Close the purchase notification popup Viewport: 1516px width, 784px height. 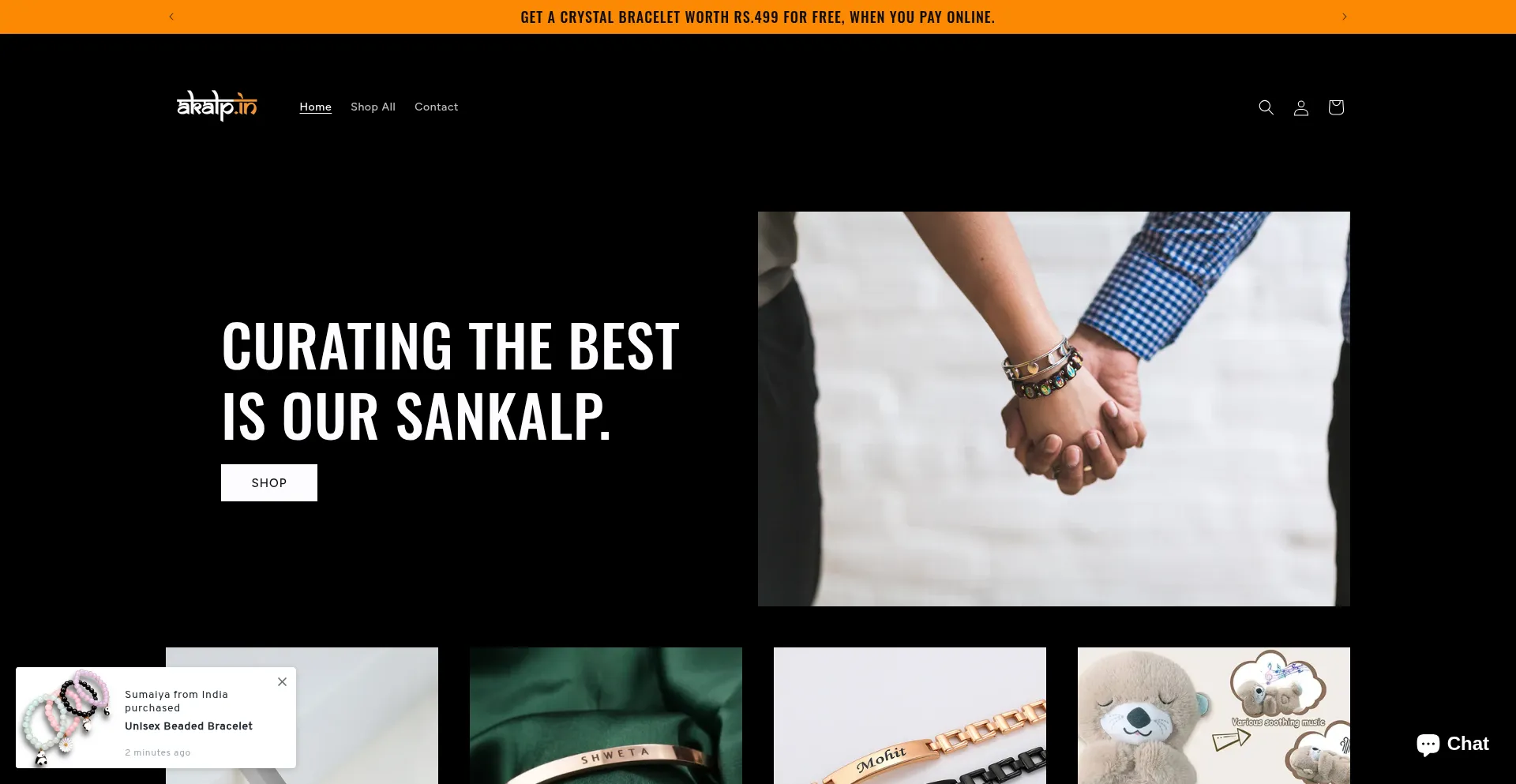click(282, 681)
